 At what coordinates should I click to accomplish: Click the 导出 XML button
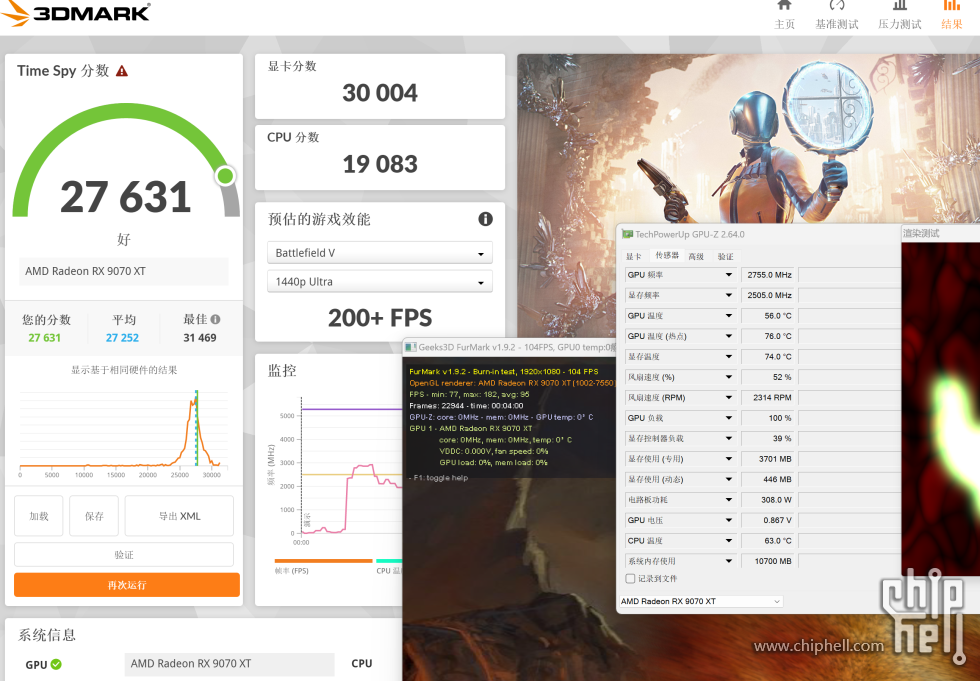click(x=179, y=516)
